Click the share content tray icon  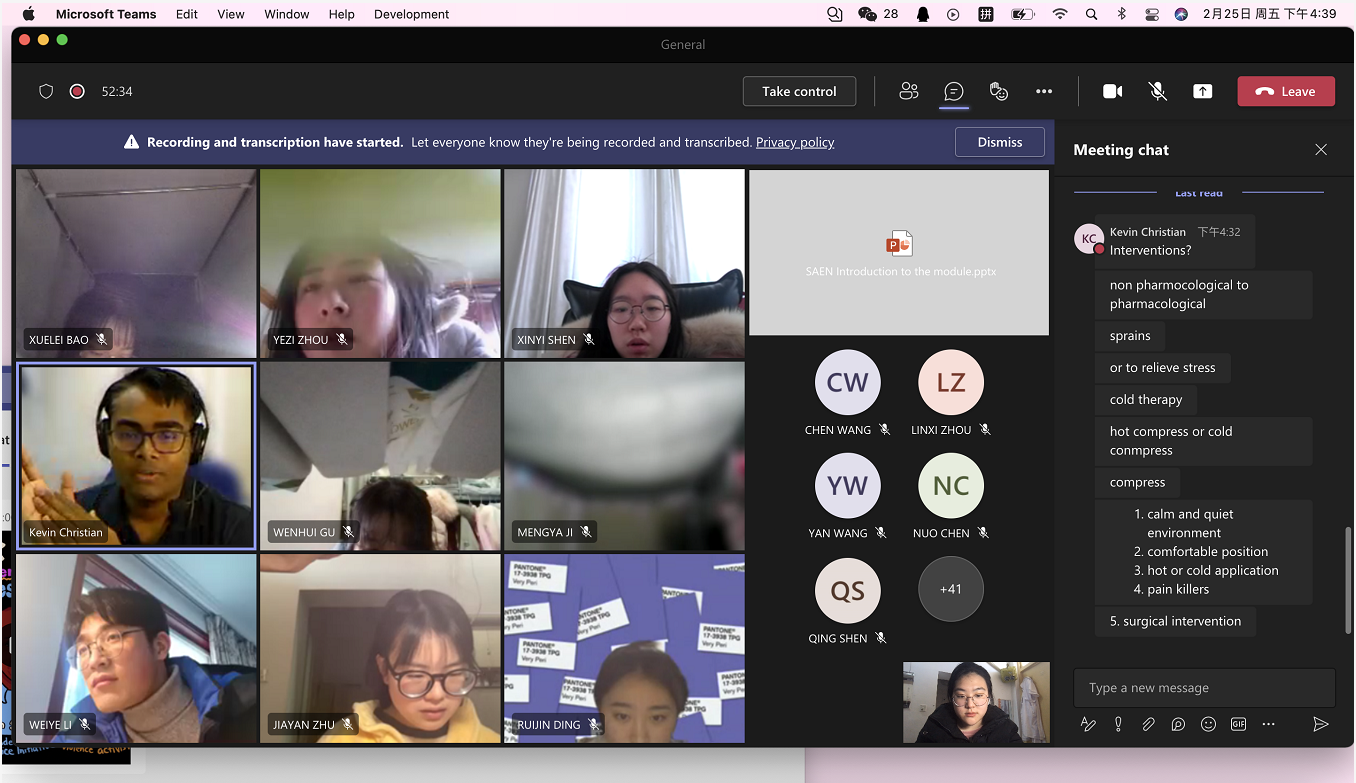pyautogui.click(x=1202, y=91)
